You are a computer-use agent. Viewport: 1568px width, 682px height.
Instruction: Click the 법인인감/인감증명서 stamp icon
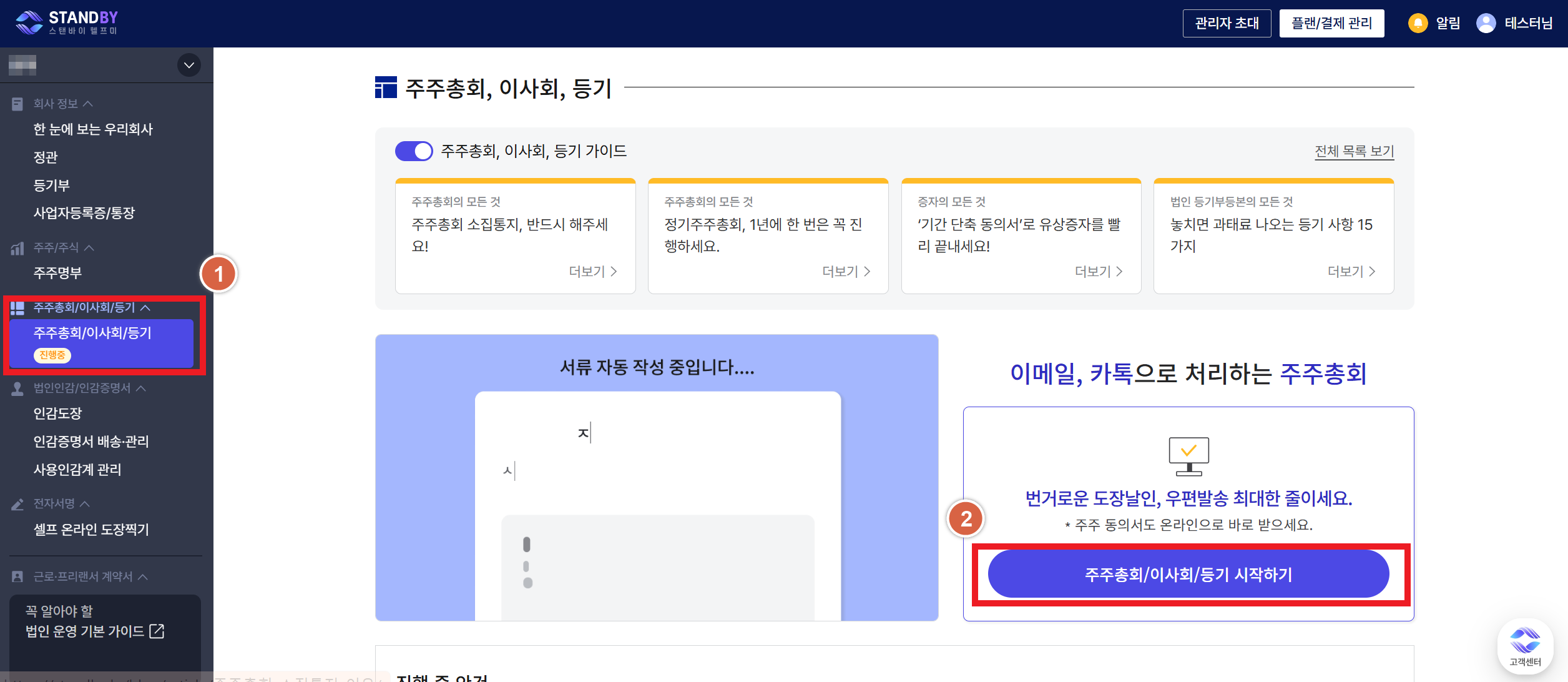coord(17,388)
